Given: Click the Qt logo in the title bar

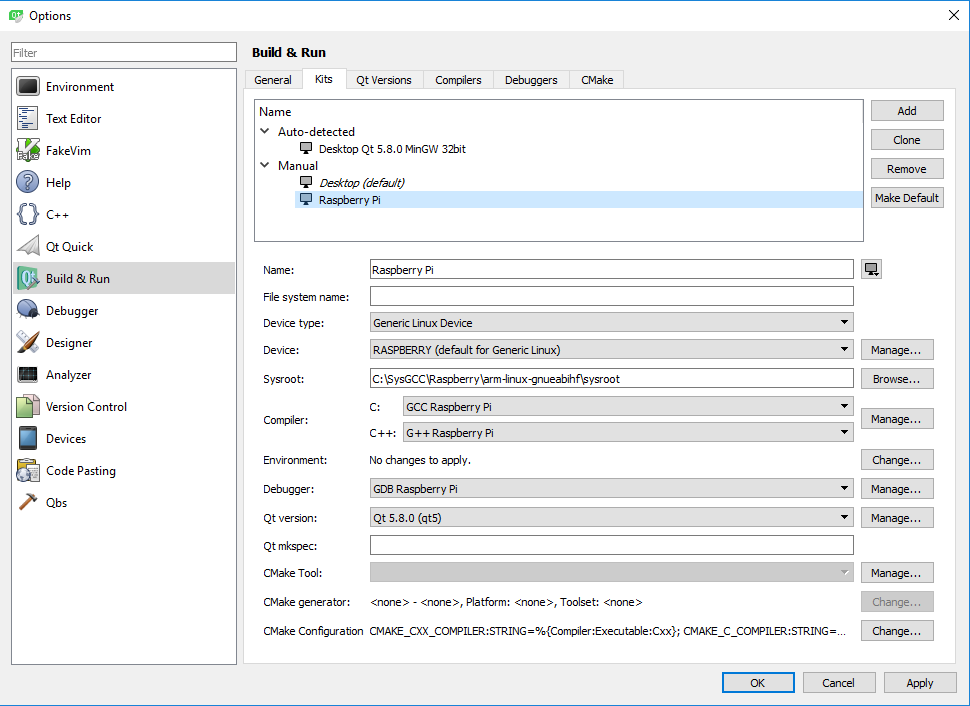Looking at the screenshot, I should click(16, 15).
